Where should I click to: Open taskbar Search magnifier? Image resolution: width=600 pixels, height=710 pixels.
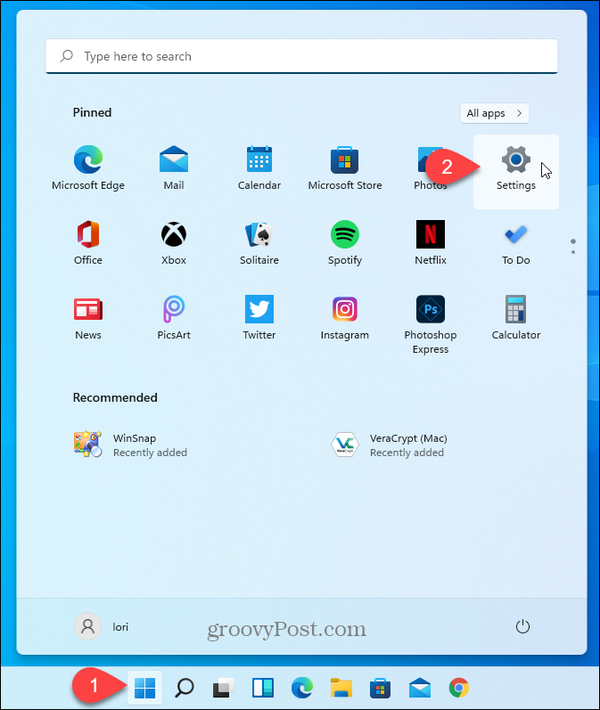[x=184, y=688]
